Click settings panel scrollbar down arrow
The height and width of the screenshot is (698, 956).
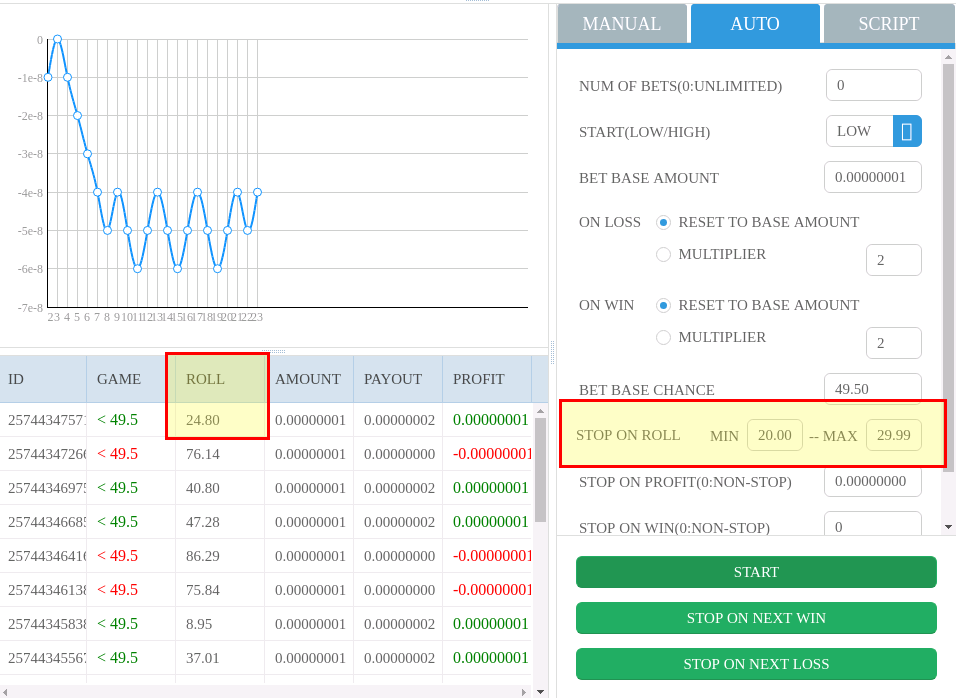coord(948,527)
